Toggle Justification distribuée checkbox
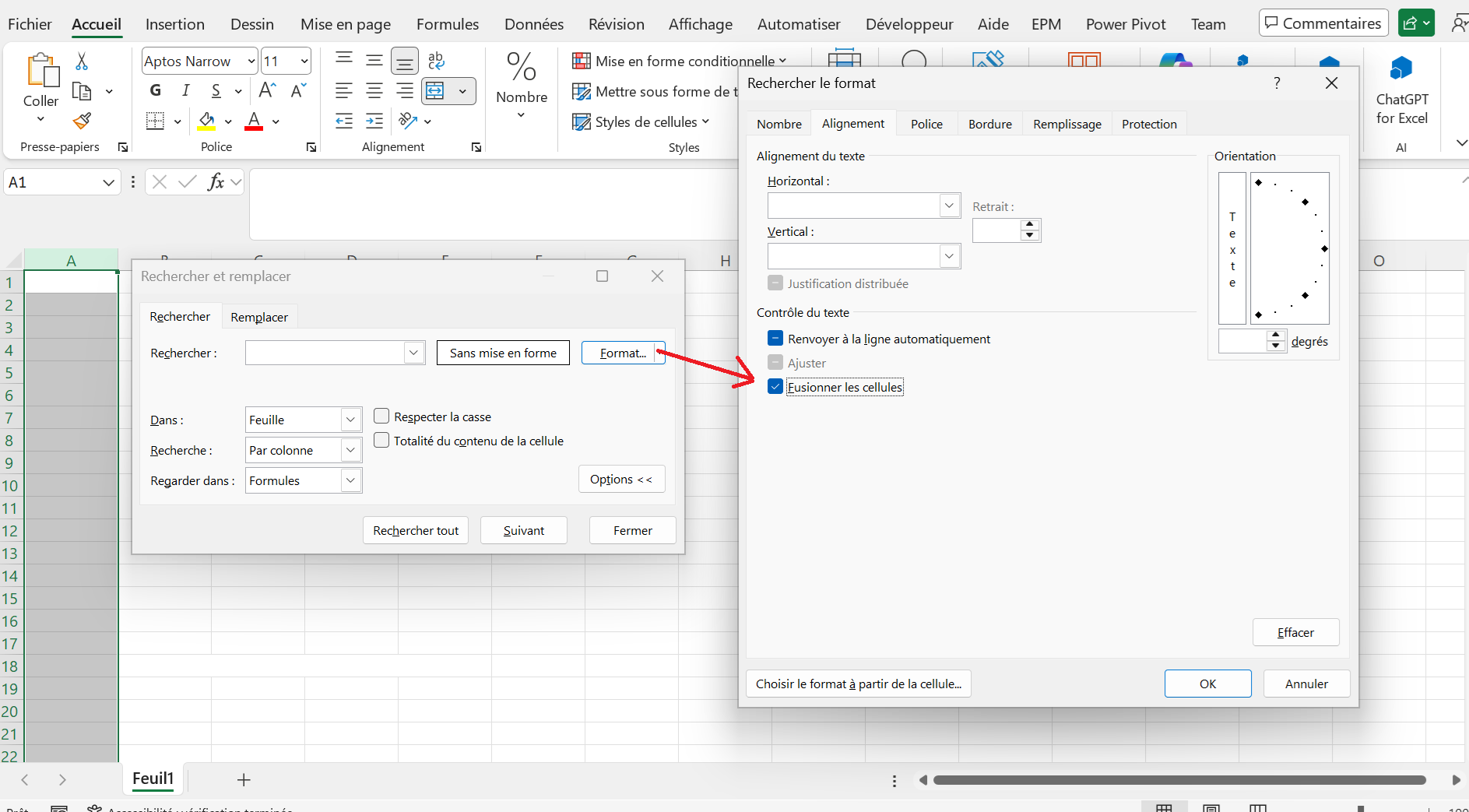Screen dimensions: 1469x812 pyautogui.click(x=775, y=283)
